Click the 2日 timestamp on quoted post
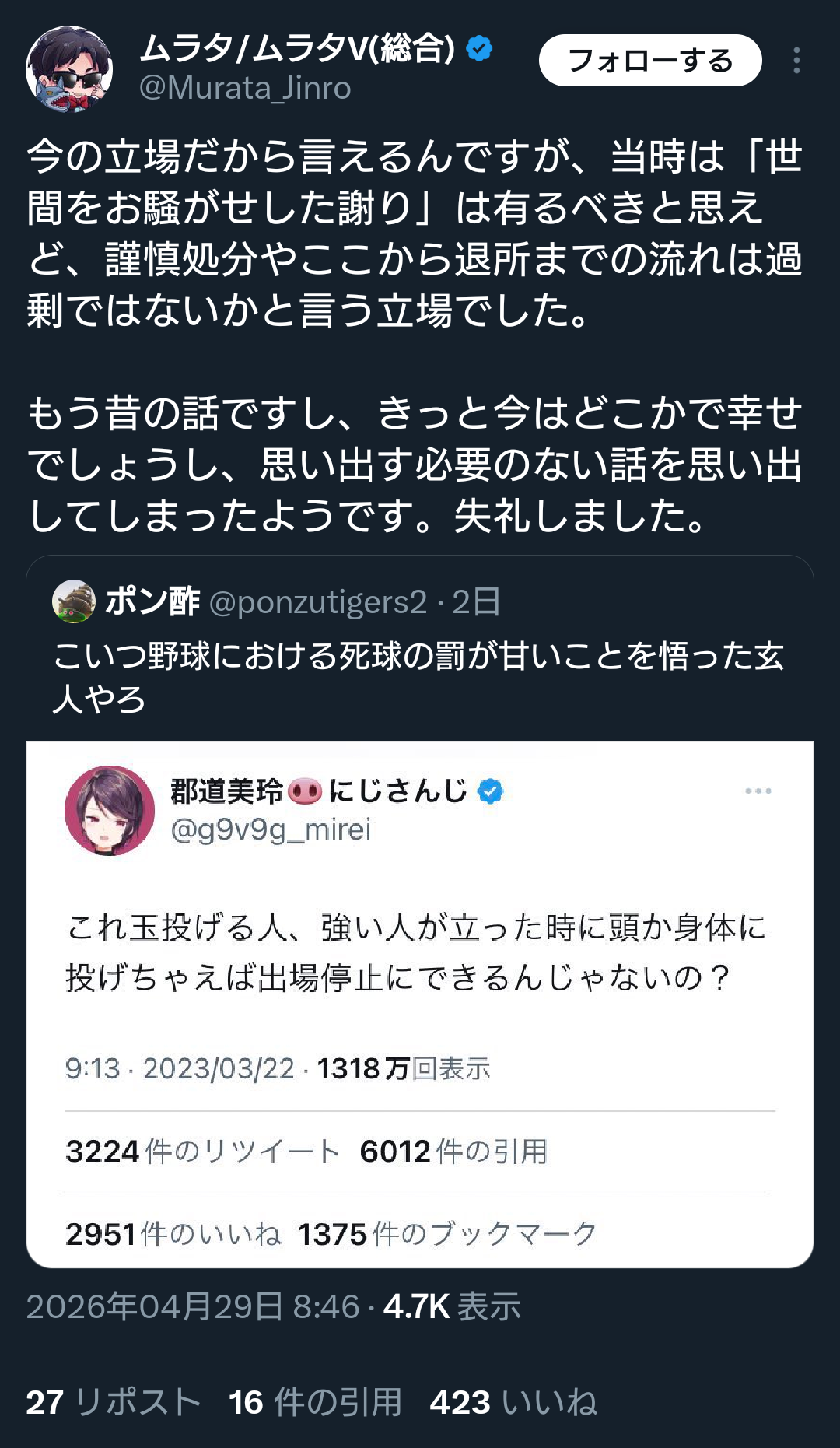Image resolution: width=840 pixels, height=1448 pixels. pyautogui.click(x=476, y=602)
